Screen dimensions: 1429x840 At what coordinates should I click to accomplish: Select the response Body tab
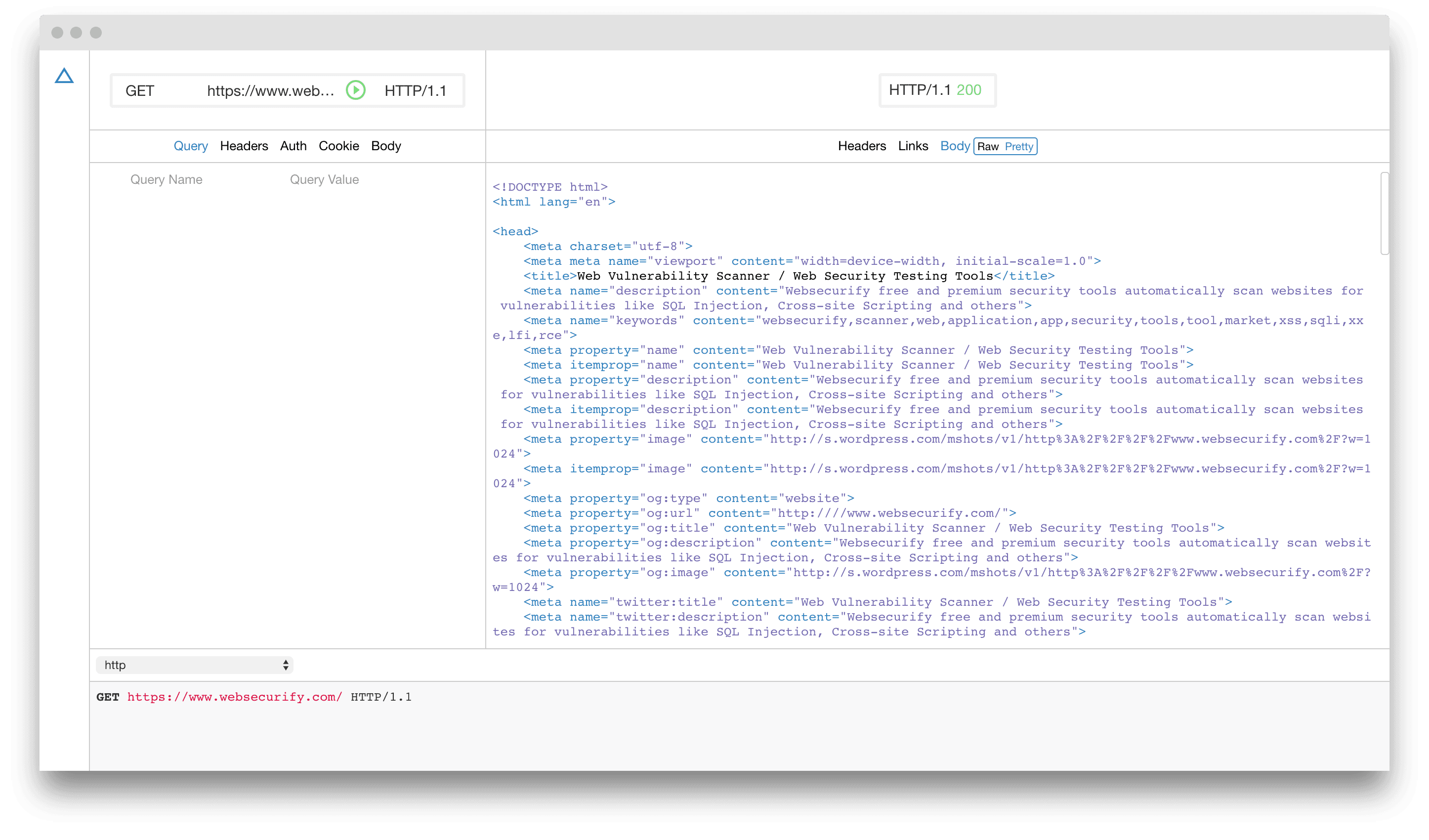pos(954,146)
